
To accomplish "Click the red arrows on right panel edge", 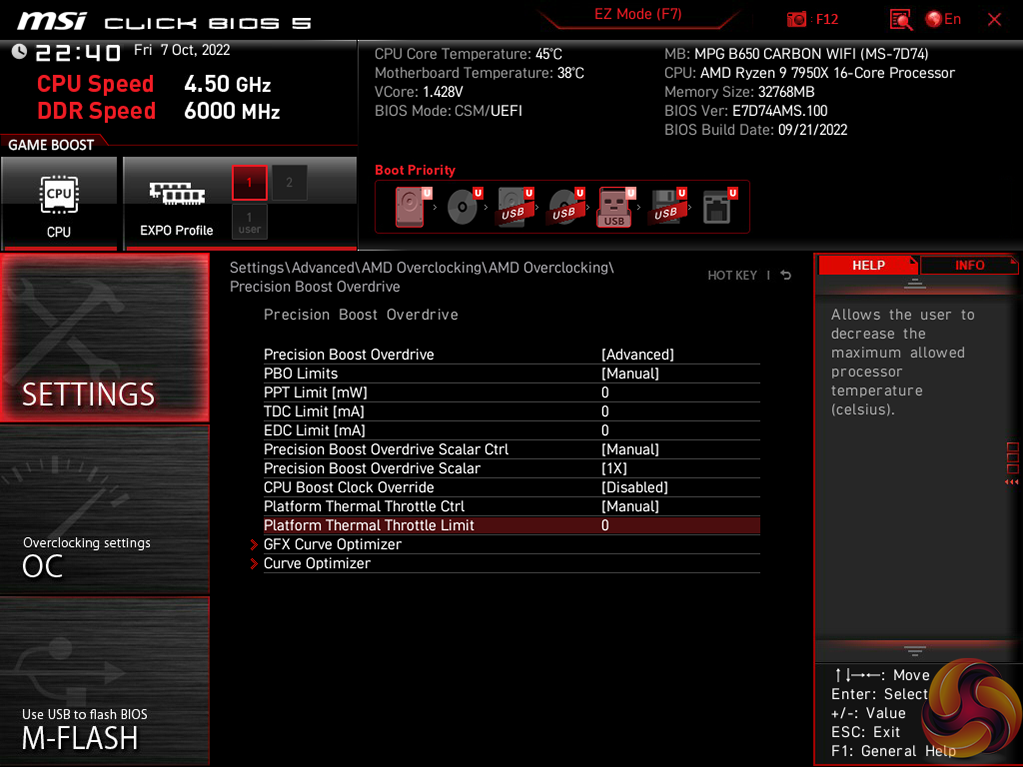I will [x=1011, y=482].
